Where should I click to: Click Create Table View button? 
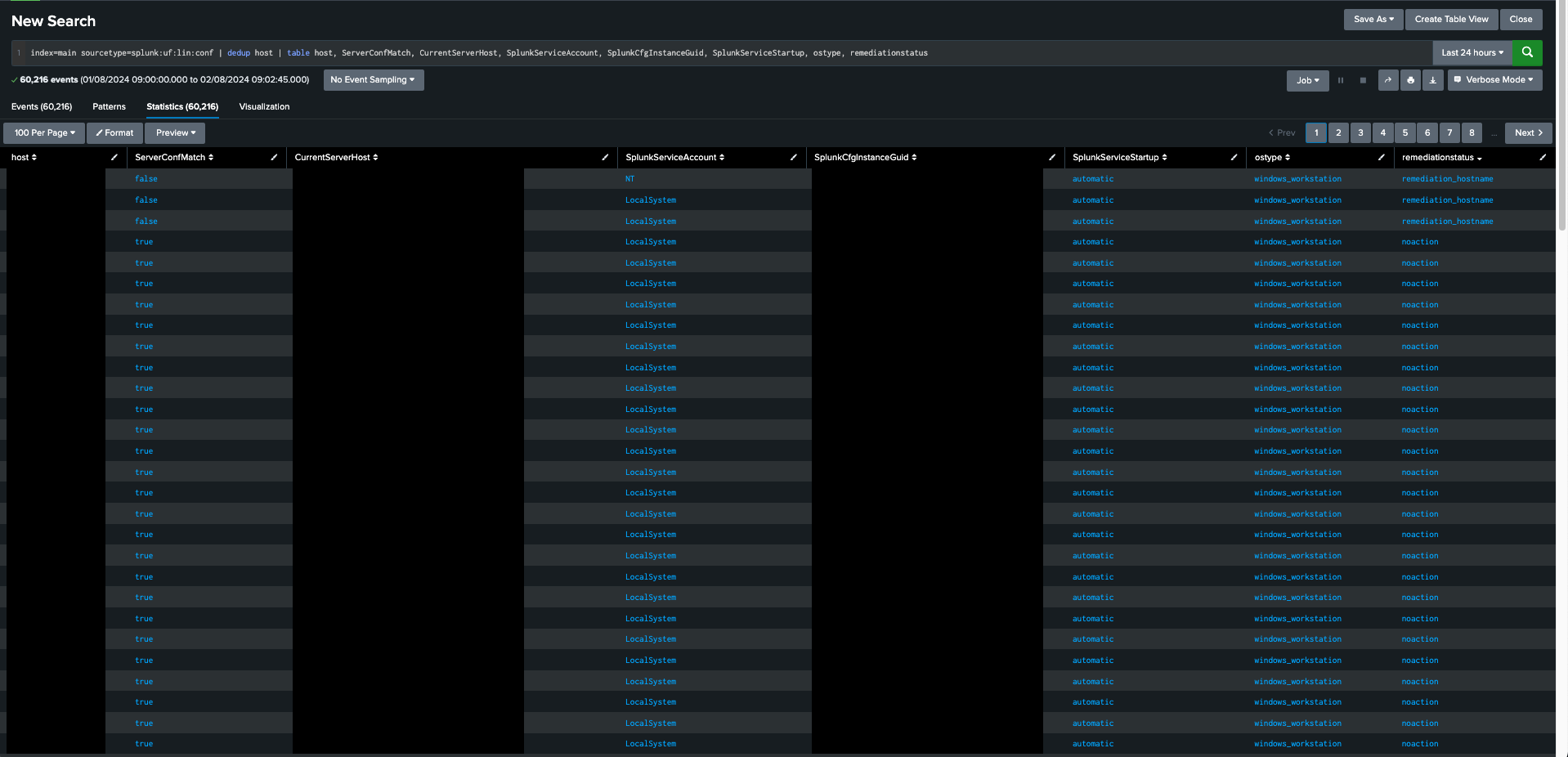coord(1451,20)
